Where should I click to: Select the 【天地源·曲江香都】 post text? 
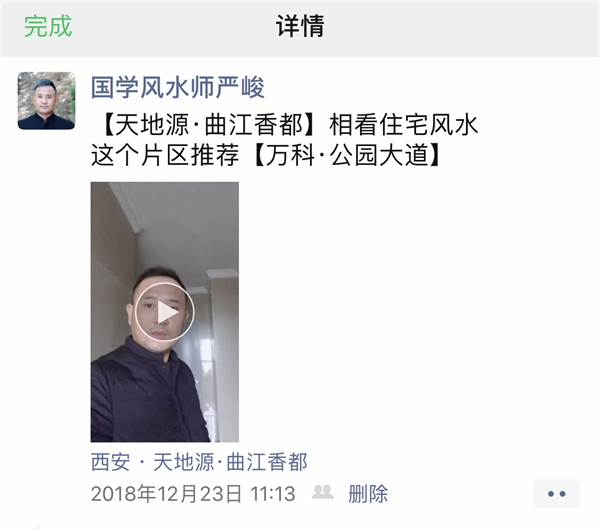tap(205, 125)
